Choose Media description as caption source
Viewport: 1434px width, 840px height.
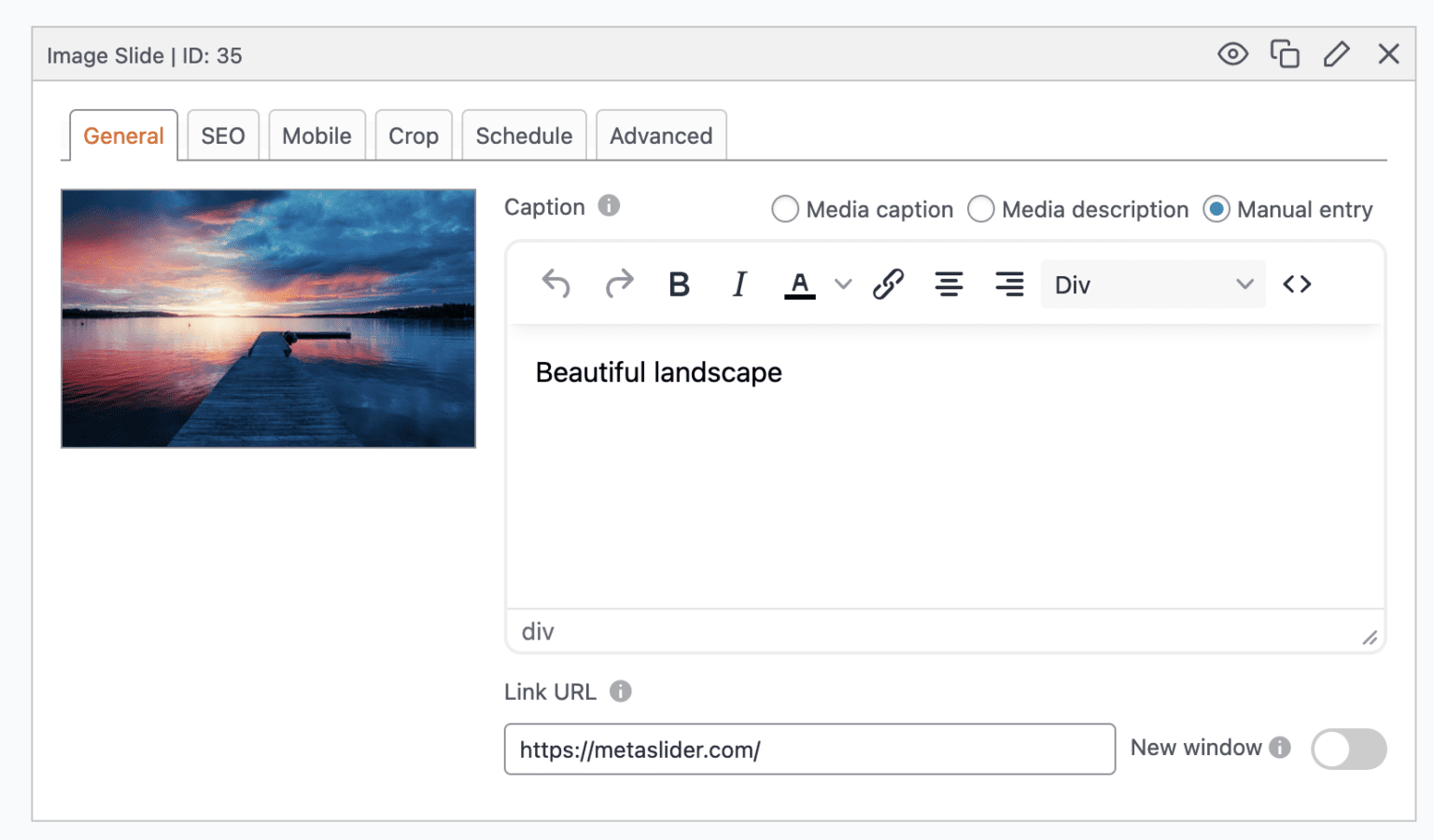click(981, 209)
